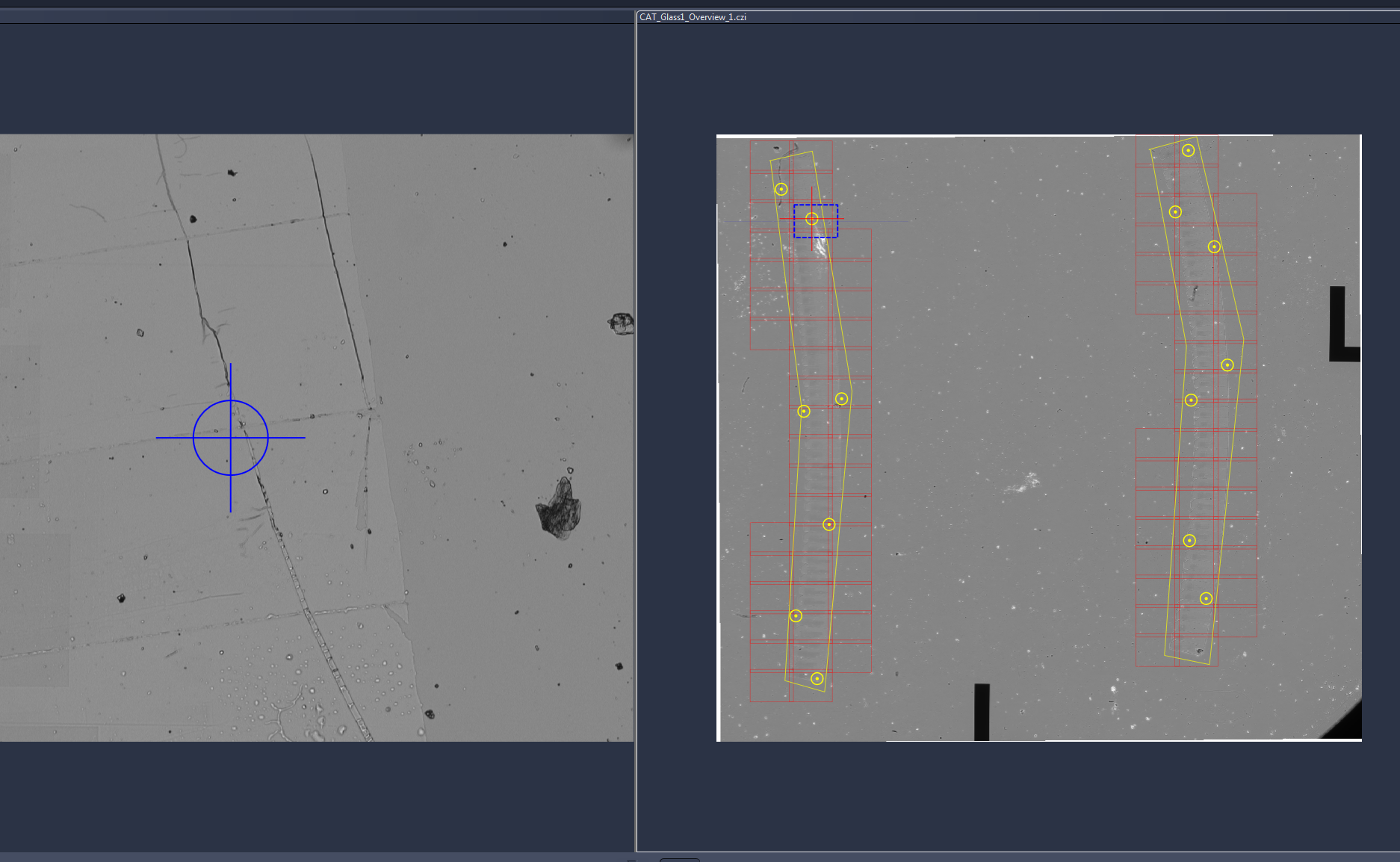Viewport: 1400px width, 862px height.
Task: Click the topmost yellow circle marker on right strip
Action: click(1187, 151)
